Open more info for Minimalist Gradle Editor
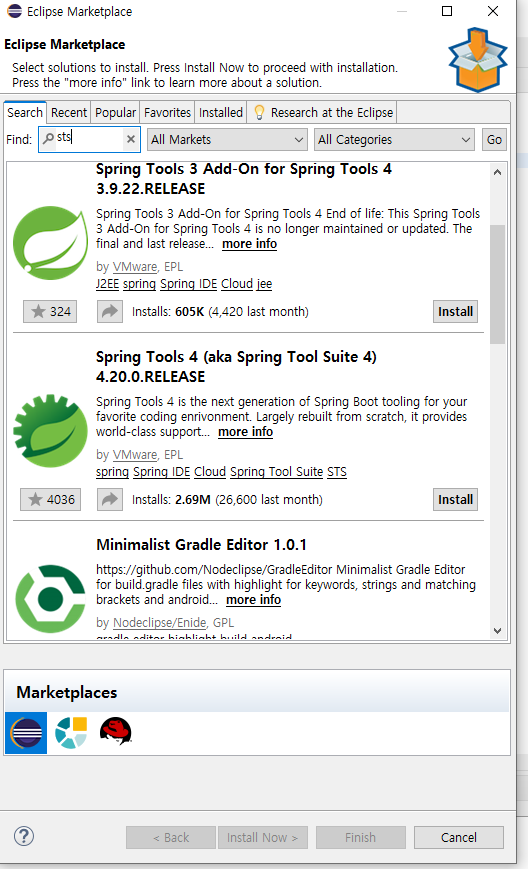 coord(253,600)
